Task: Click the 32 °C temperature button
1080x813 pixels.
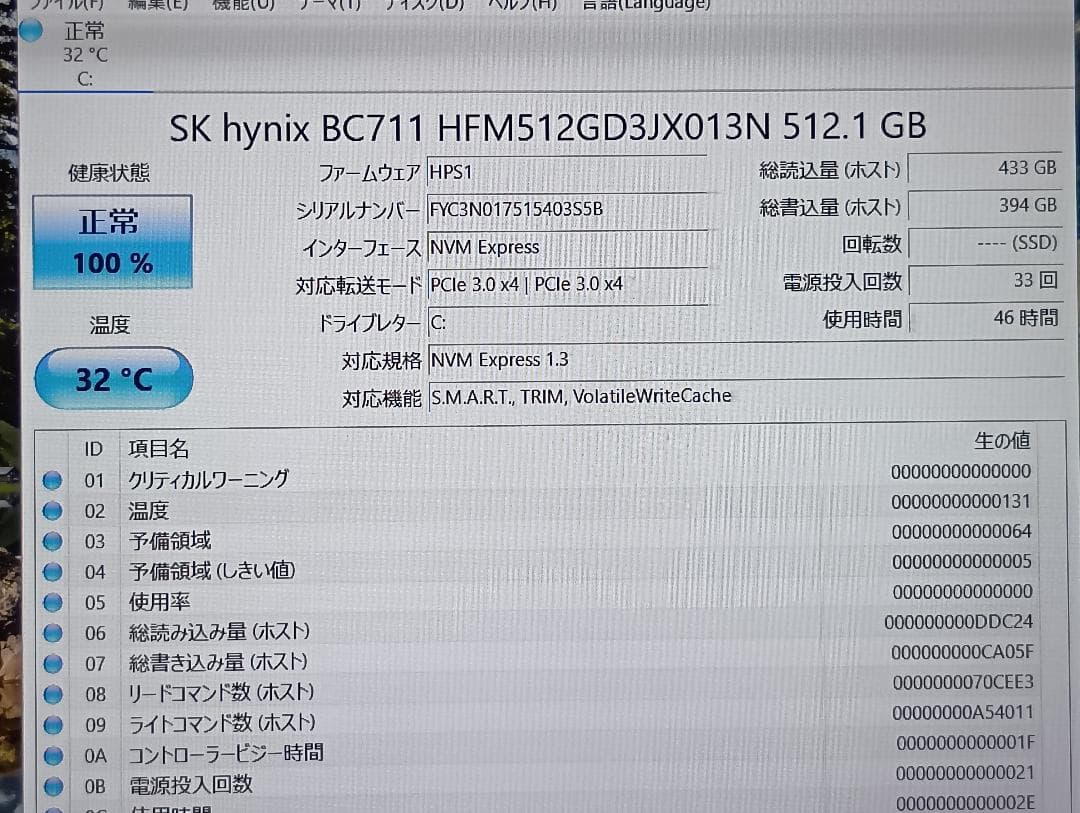Action: tap(114, 379)
